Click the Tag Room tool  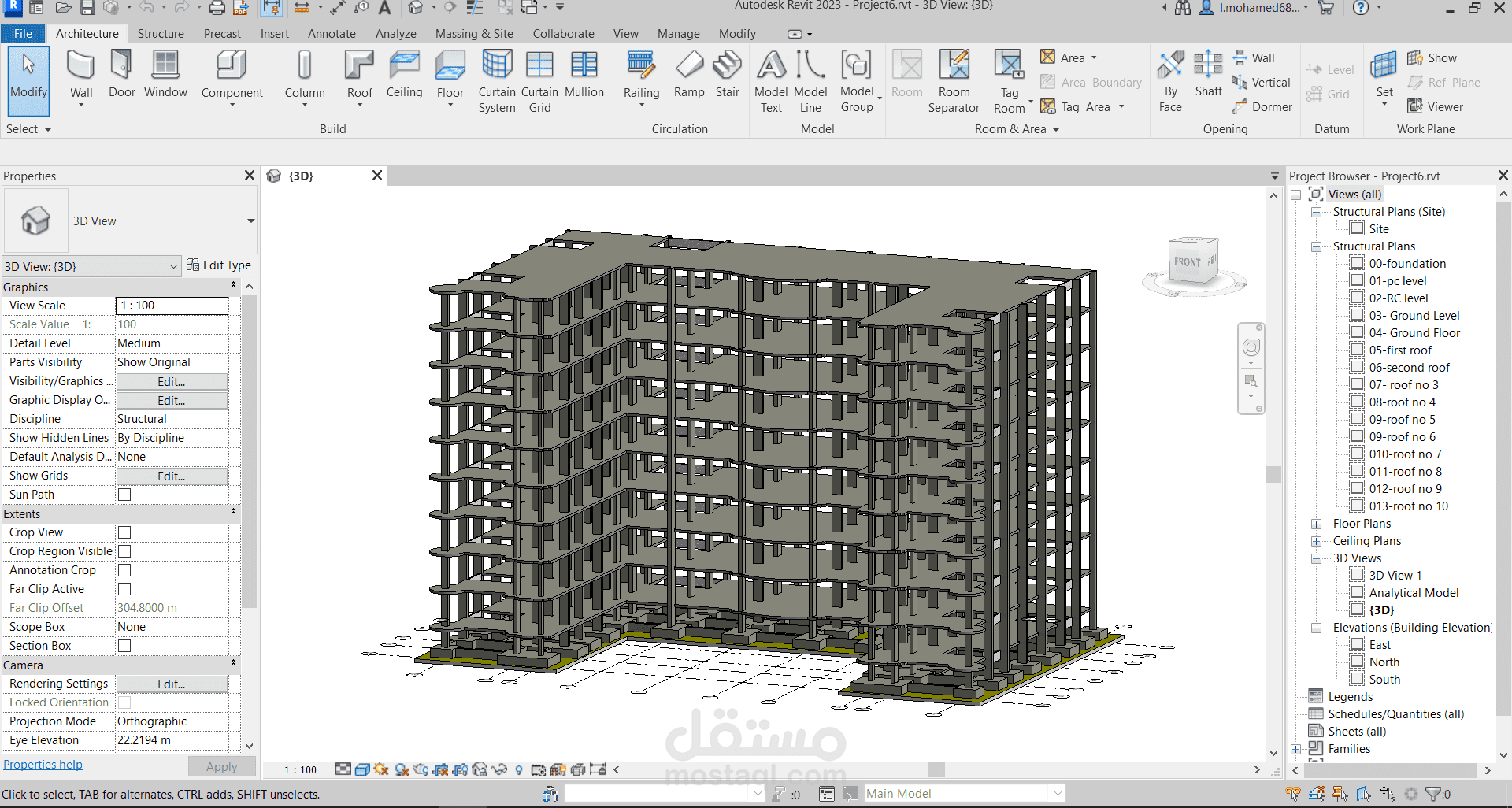coord(1010,81)
